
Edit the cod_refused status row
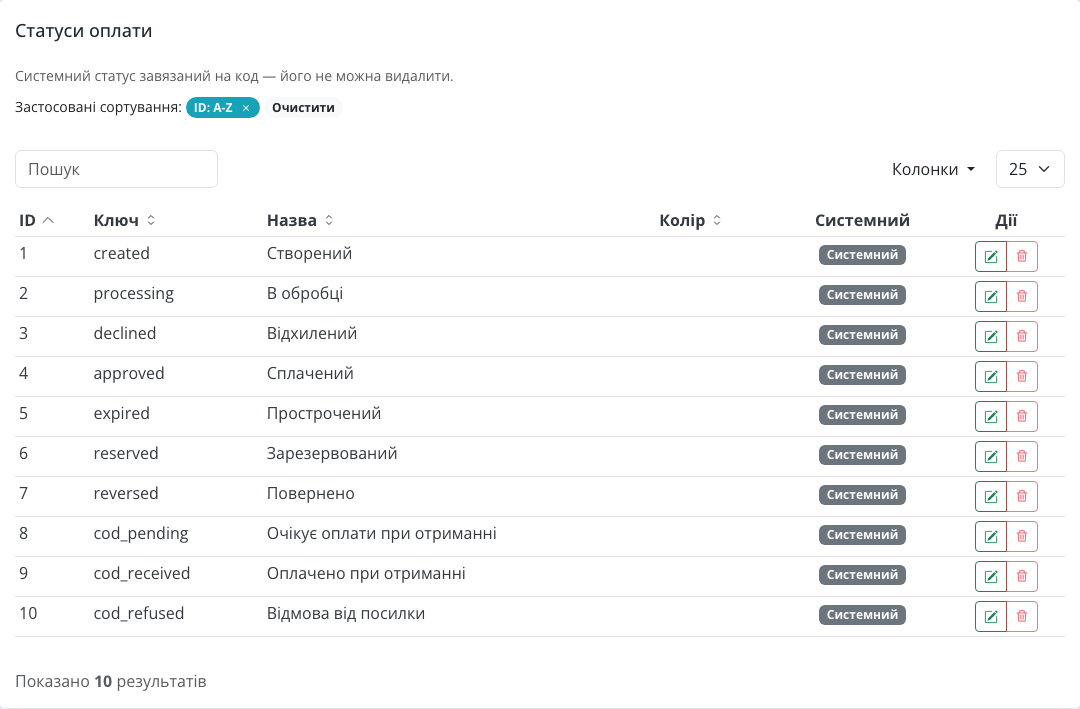click(x=990, y=616)
